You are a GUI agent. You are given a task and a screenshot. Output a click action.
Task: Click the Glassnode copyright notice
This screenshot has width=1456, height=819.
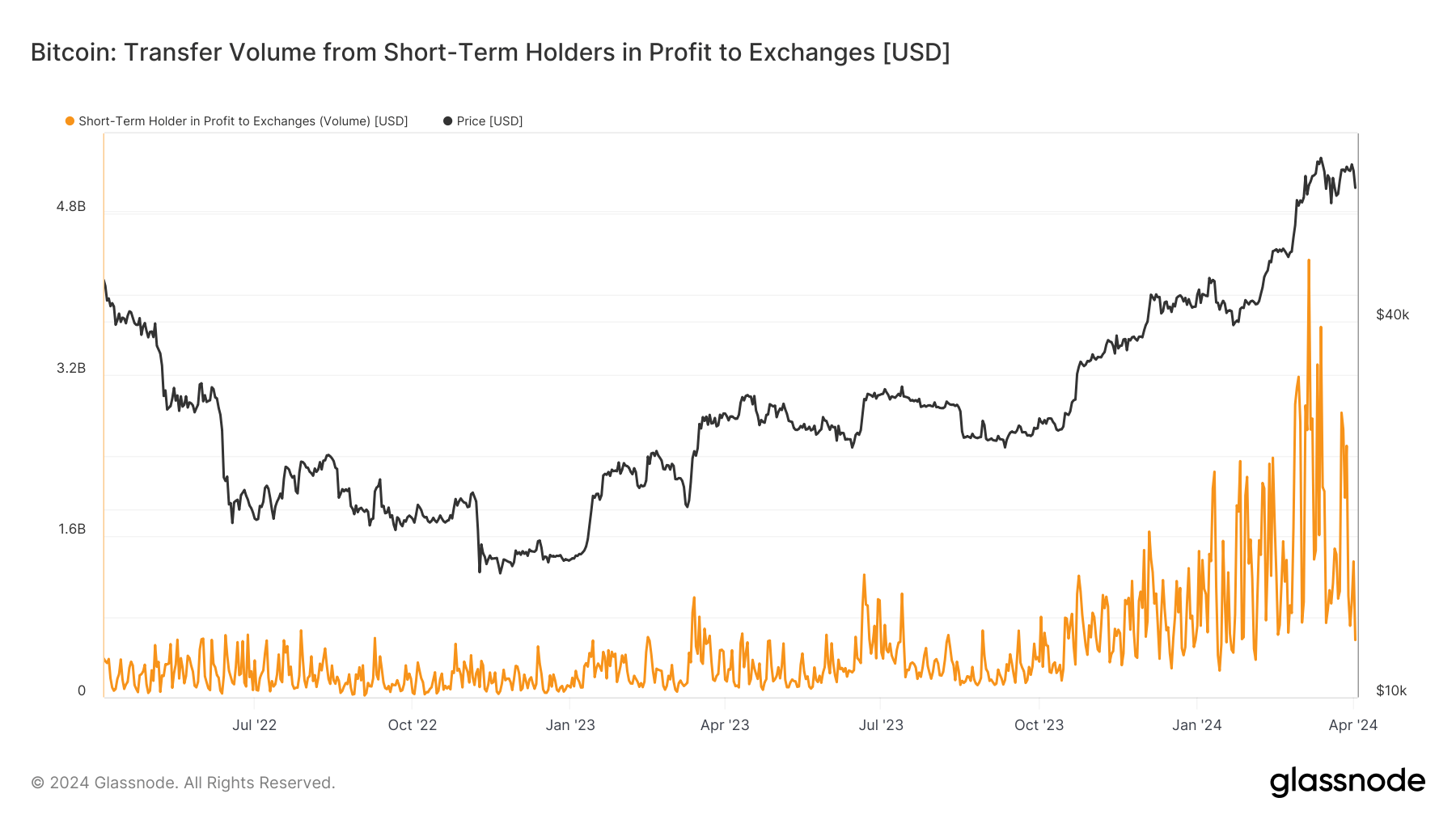pos(183,783)
